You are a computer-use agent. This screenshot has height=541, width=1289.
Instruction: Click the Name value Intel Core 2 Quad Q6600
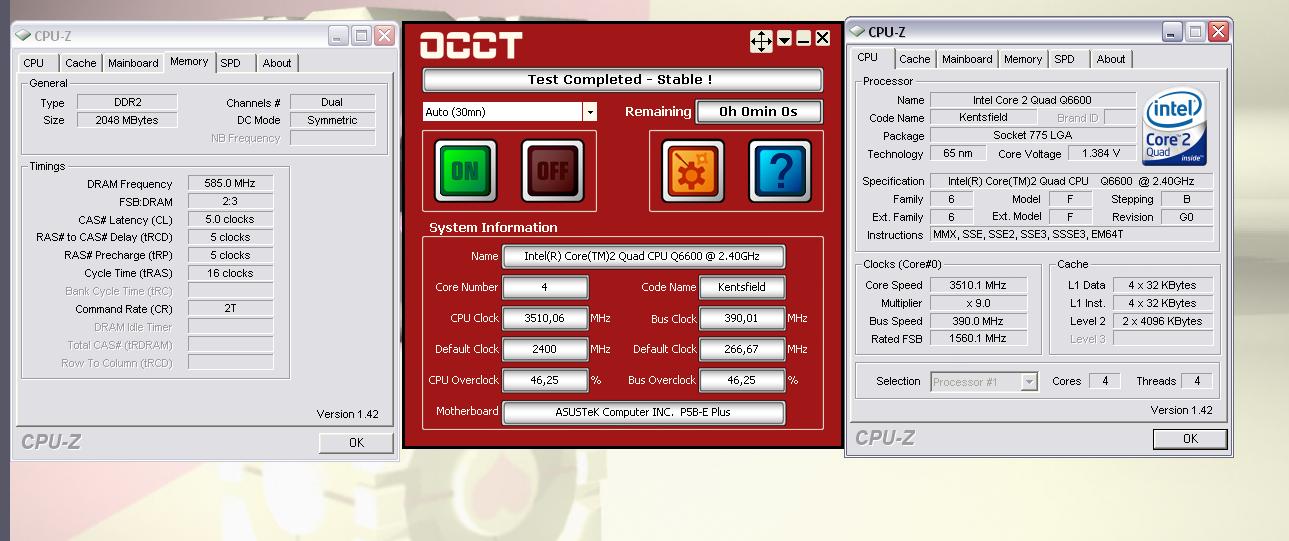click(1032, 100)
